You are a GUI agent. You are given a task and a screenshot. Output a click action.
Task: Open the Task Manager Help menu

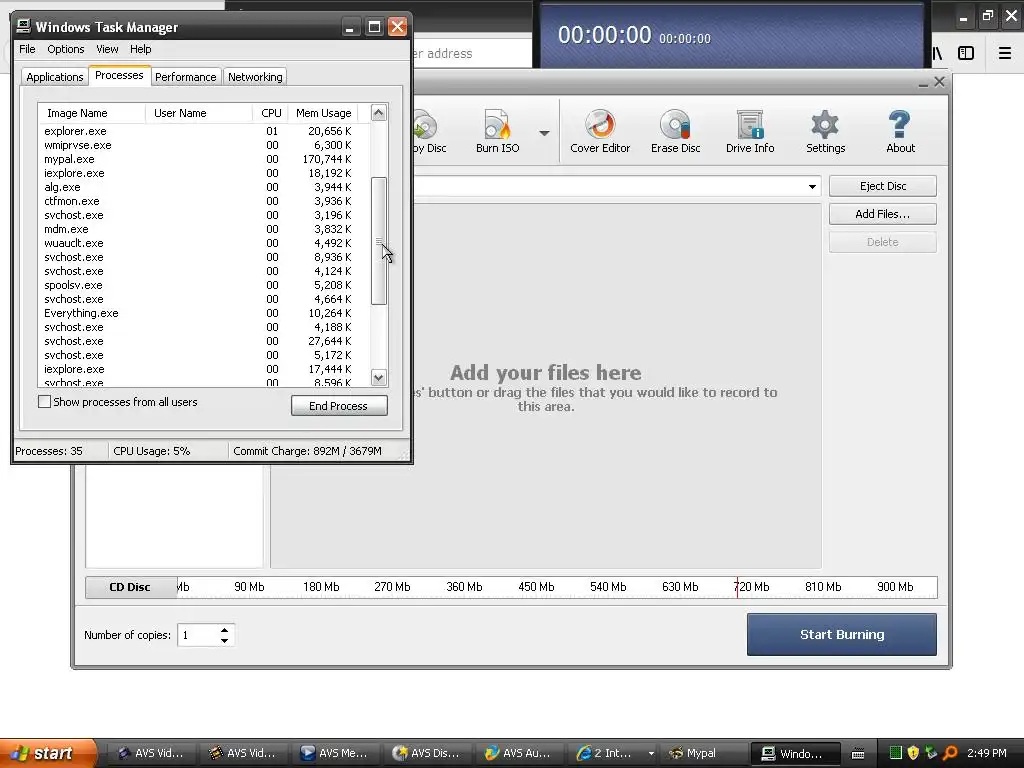140,49
